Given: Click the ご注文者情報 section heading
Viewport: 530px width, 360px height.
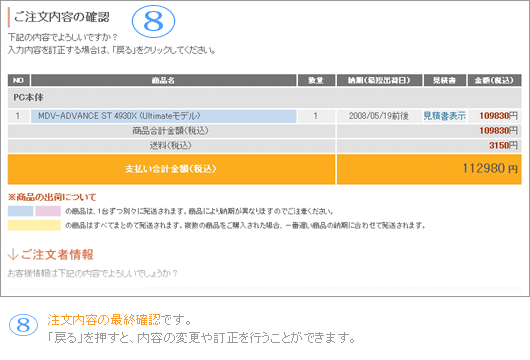Looking at the screenshot, I should [x=57, y=255].
